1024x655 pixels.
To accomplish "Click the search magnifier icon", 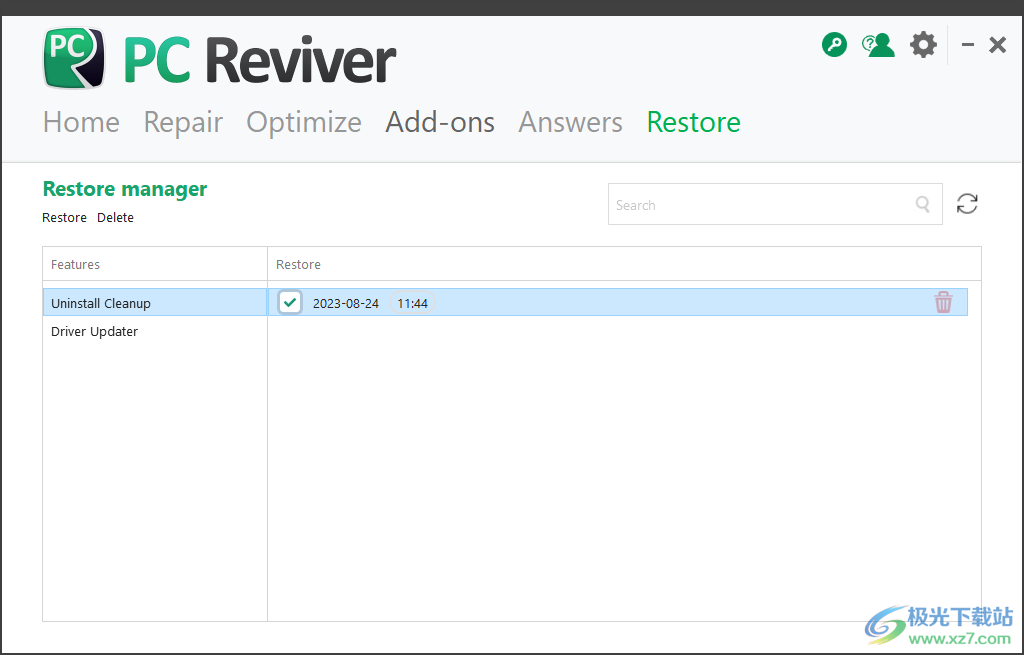I will tap(923, 204).
